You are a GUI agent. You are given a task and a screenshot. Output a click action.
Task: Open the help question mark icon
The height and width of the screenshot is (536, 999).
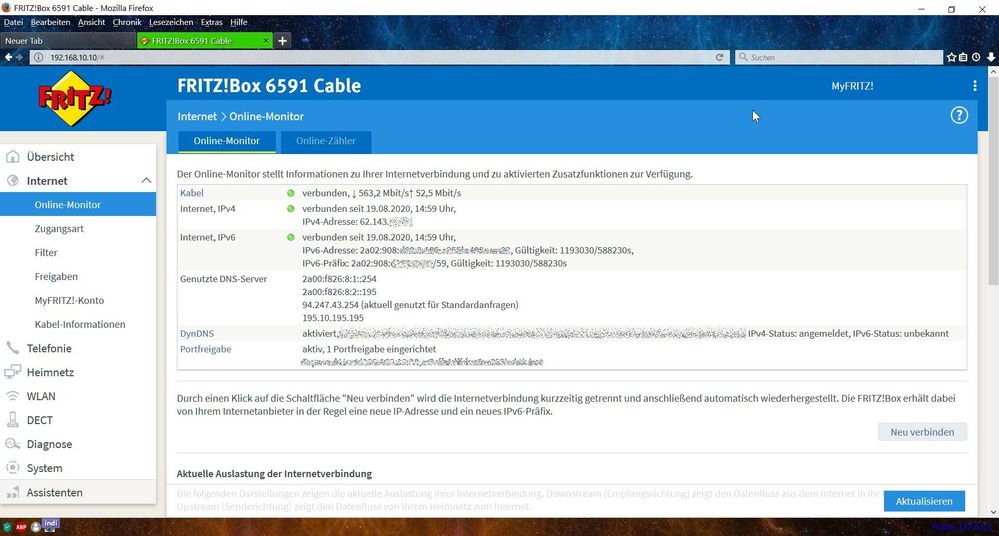pos(959,115)
